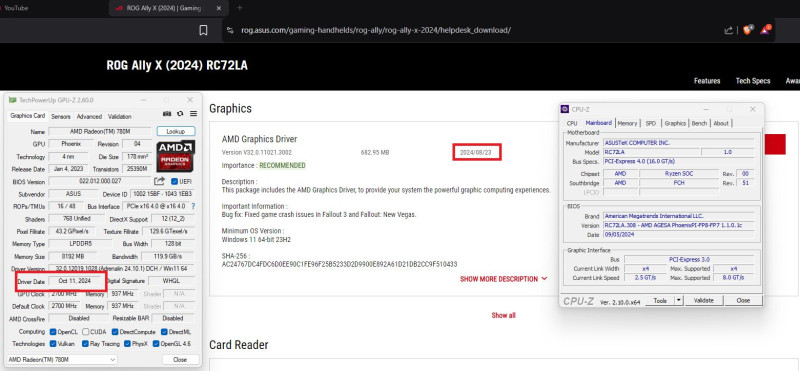800x371 pixels.
Task: Toggle the UEFI checkbox in GPU-Z
Action: pyautogui.click(x=174, y=182)
